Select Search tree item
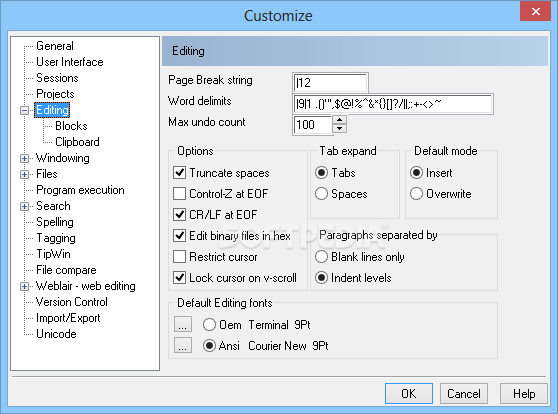 (x=53, y=206)
